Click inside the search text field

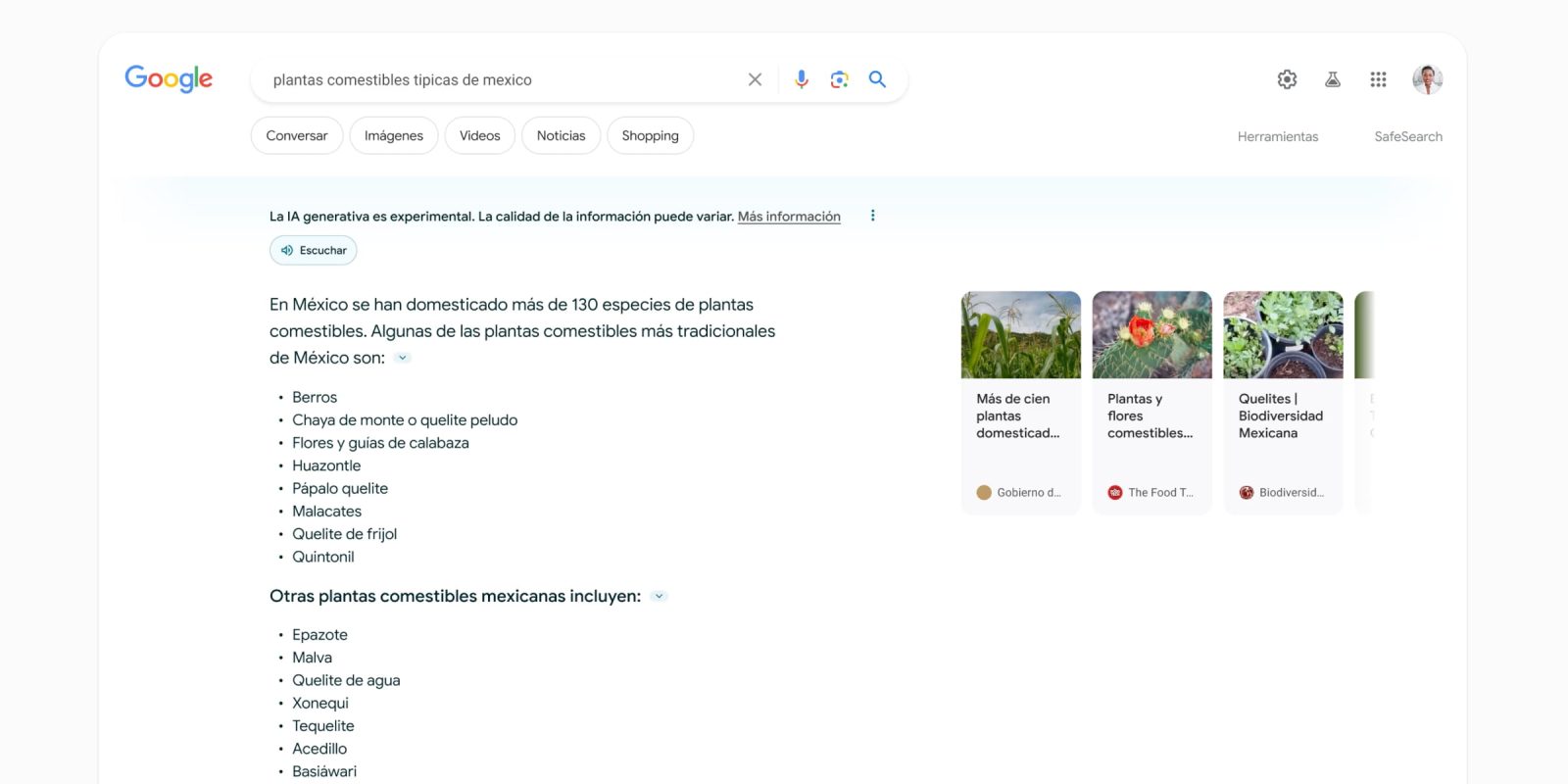click(490, 79)
